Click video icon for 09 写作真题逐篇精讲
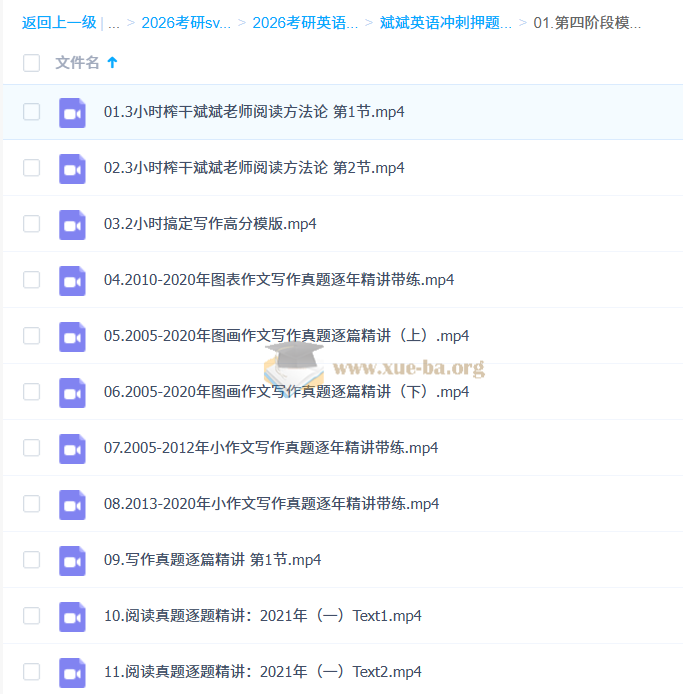The height and width of the screenshot is (694, 683). click(x=72, y=560)
